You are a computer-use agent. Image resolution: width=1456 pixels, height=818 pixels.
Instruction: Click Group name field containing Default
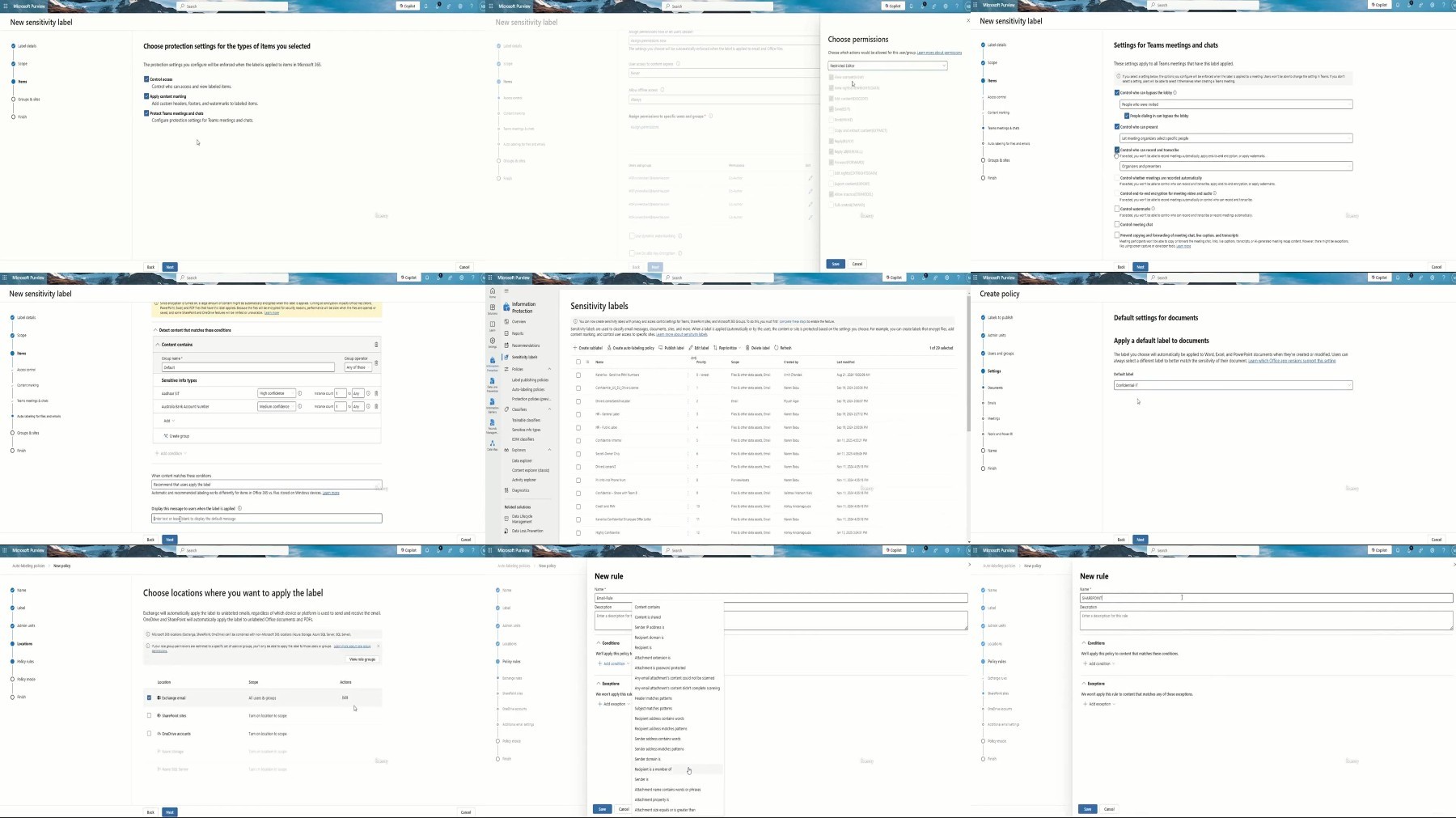(x=248, y=367)
